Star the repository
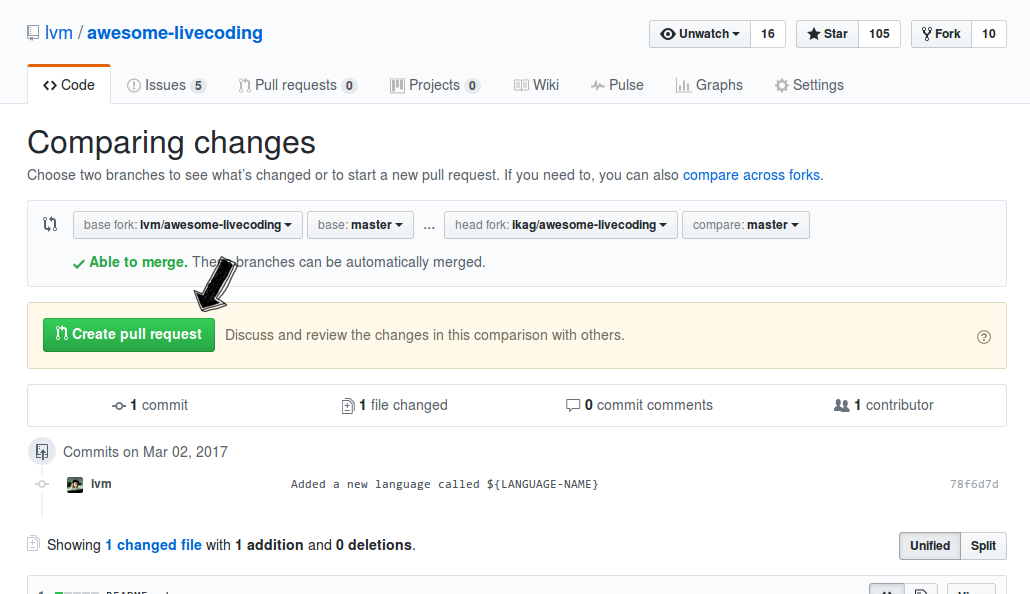The image size is (1030, 594). (828, 34)
